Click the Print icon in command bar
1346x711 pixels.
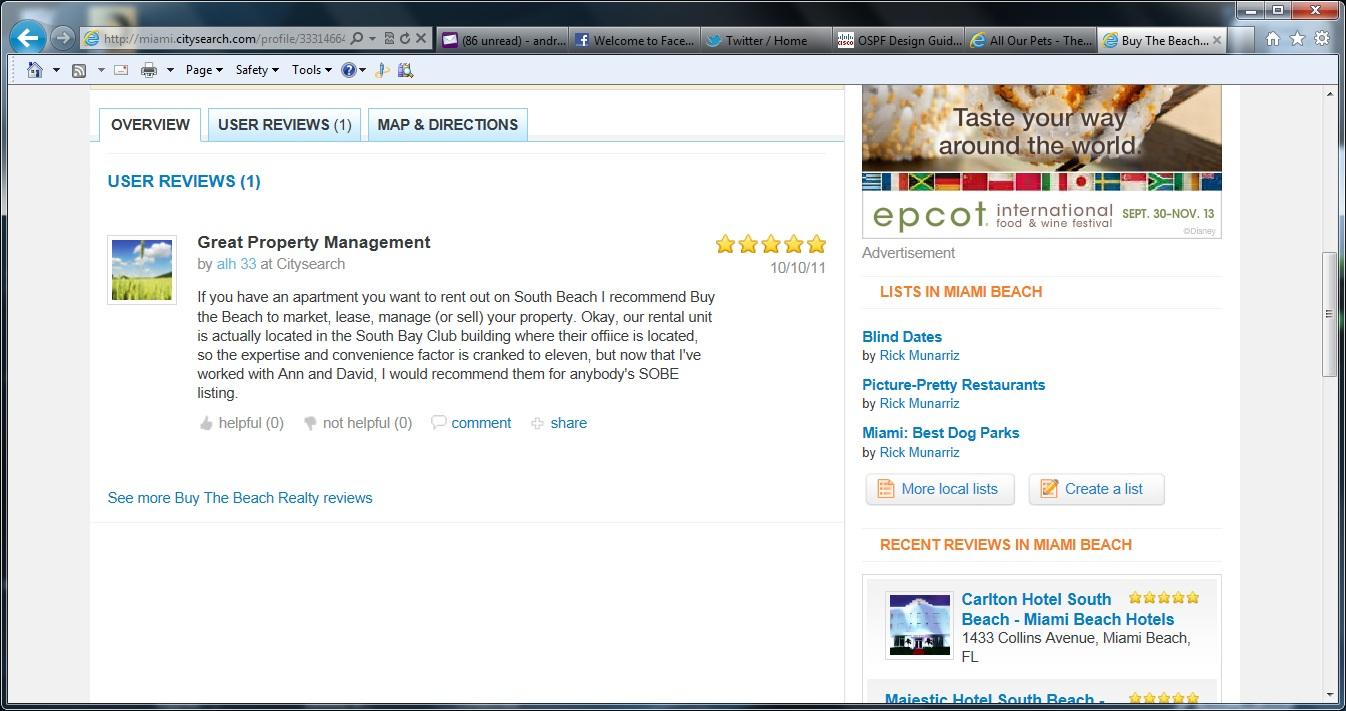[x=149, y=70]
